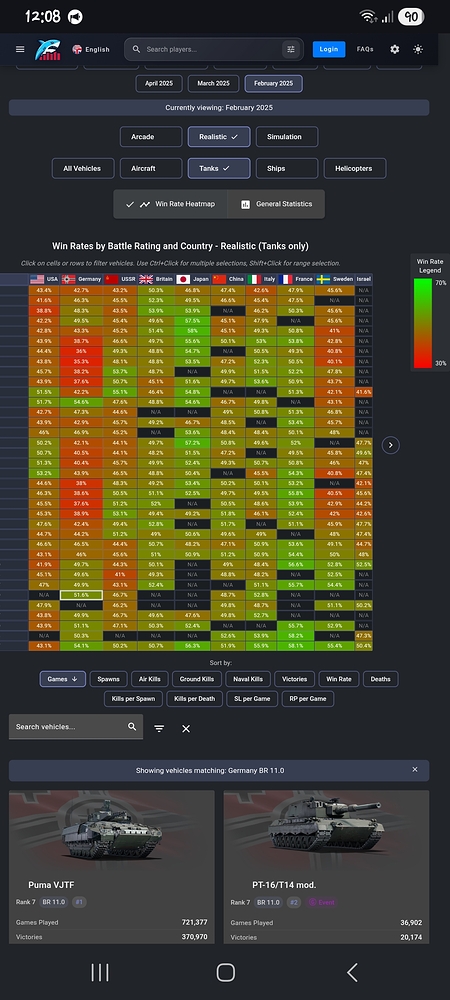The image size is (450, 1000).
Task: Sort by Games
Action: pos(62,679)
